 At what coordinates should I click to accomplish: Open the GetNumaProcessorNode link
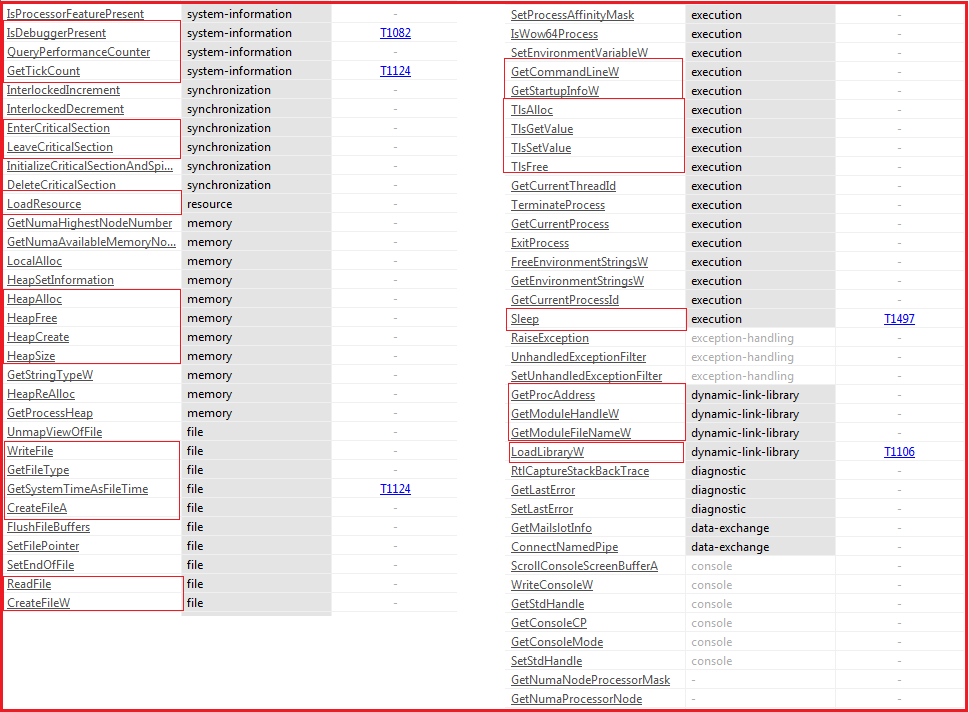[x=577, y=699]
